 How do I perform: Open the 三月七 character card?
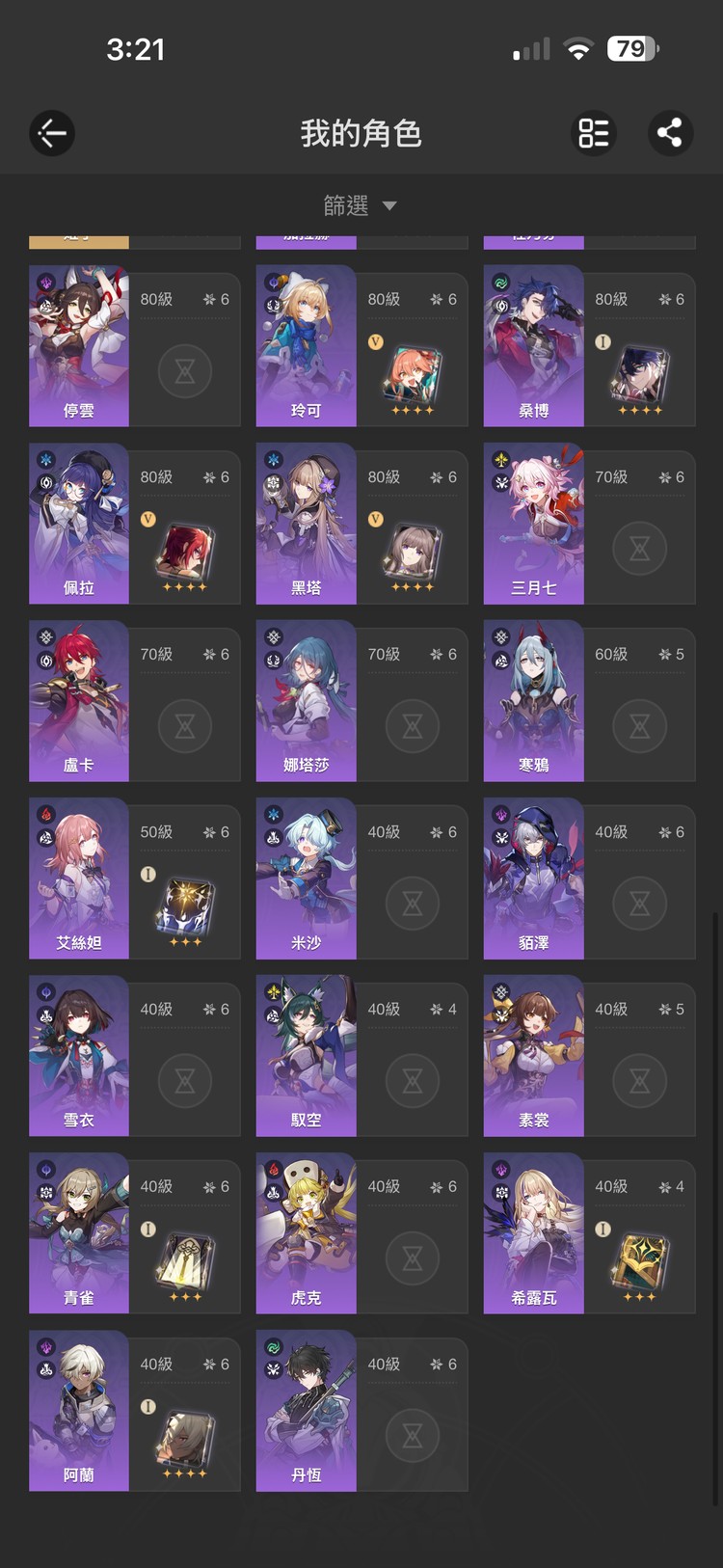tap(589, 524)
